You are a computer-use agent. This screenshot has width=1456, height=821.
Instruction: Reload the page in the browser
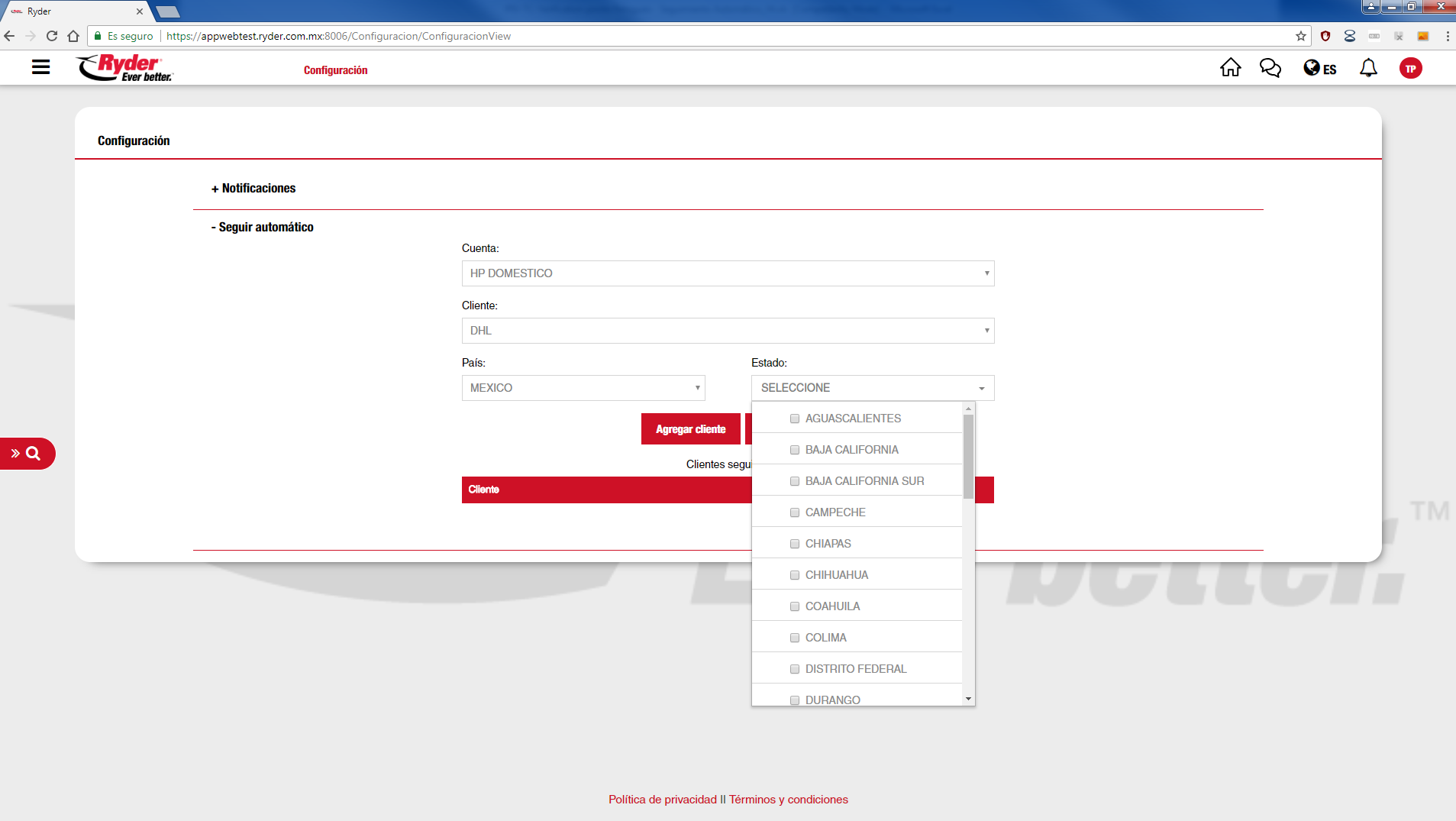tap(52, 36)
